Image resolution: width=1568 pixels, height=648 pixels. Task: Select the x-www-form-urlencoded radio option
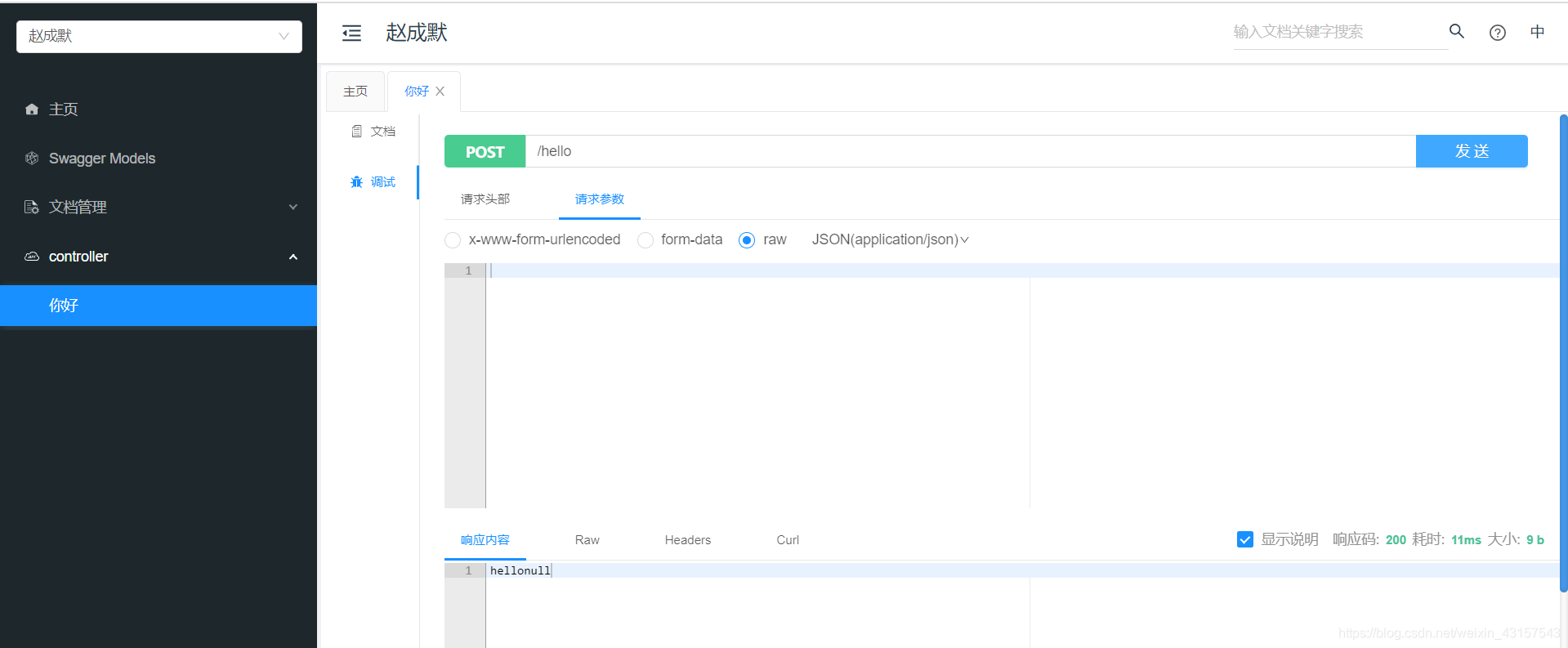(x=453, y=239)
